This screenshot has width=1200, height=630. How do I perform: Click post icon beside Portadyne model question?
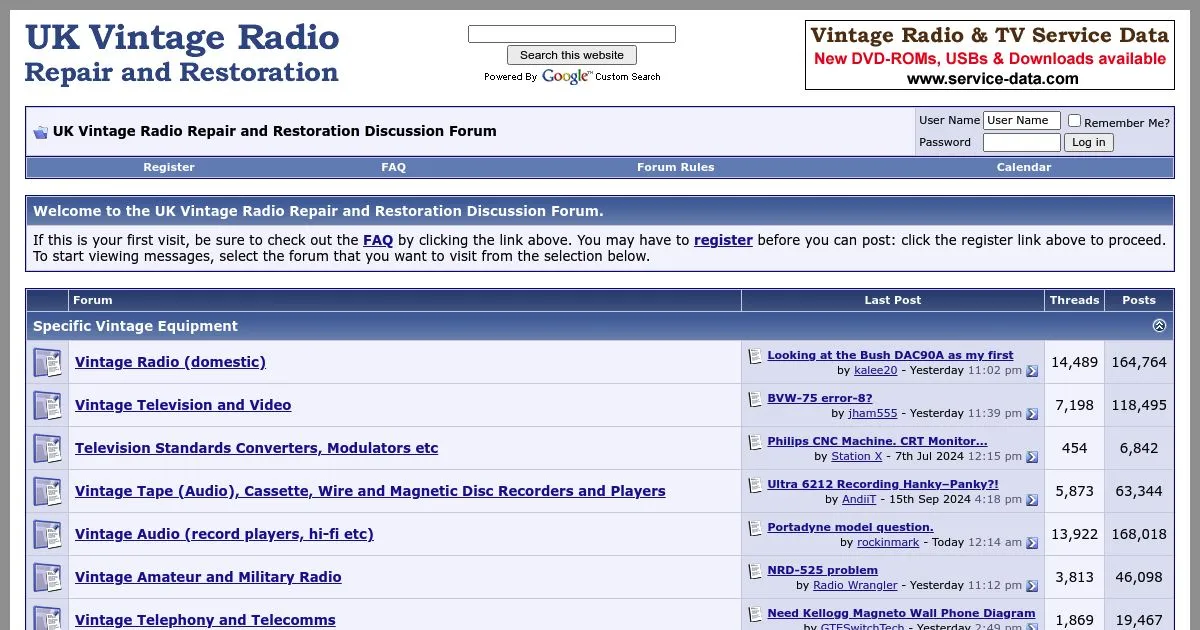[x=755, y=527]
